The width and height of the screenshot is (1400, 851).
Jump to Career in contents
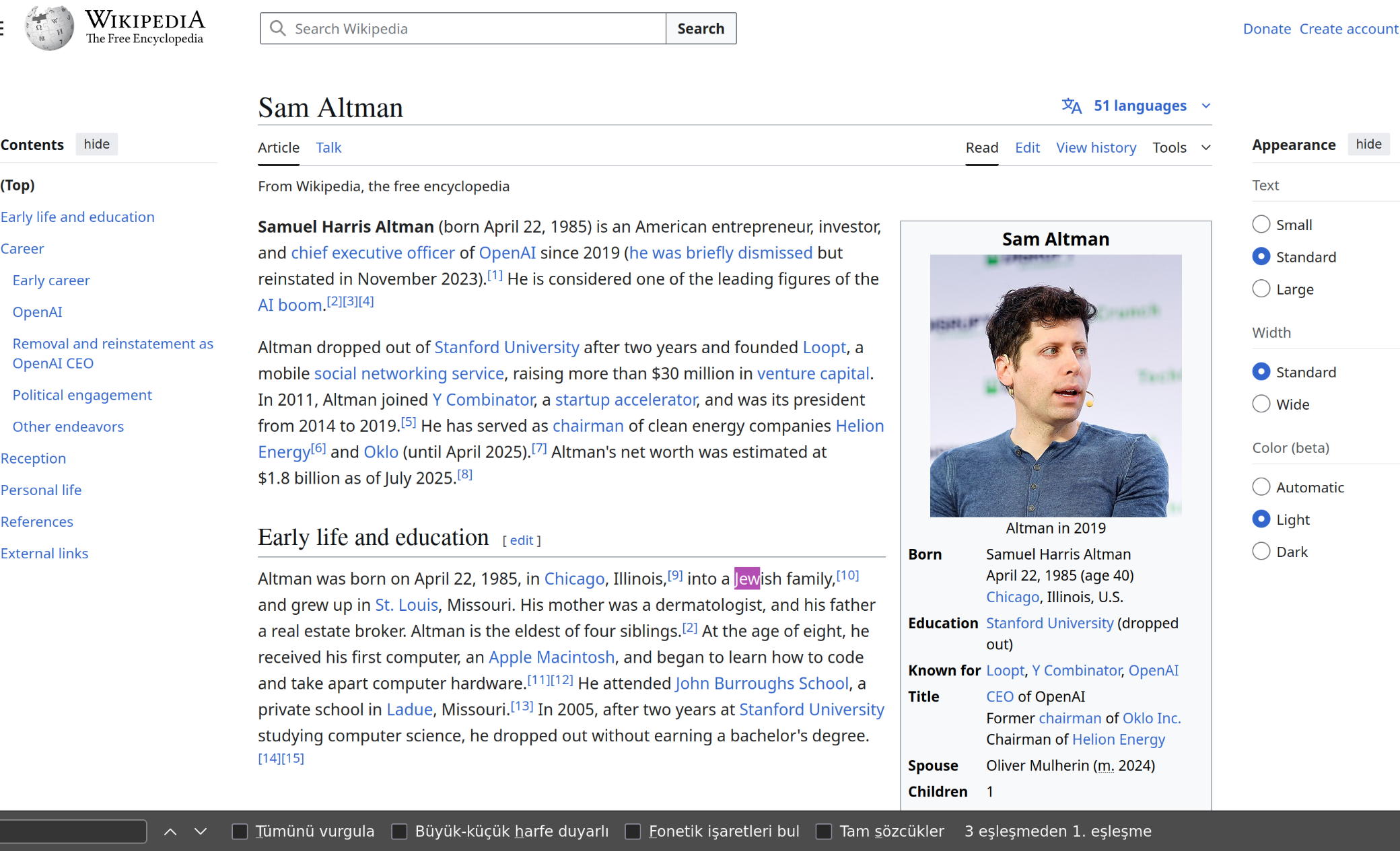click(x=22, y=248)
